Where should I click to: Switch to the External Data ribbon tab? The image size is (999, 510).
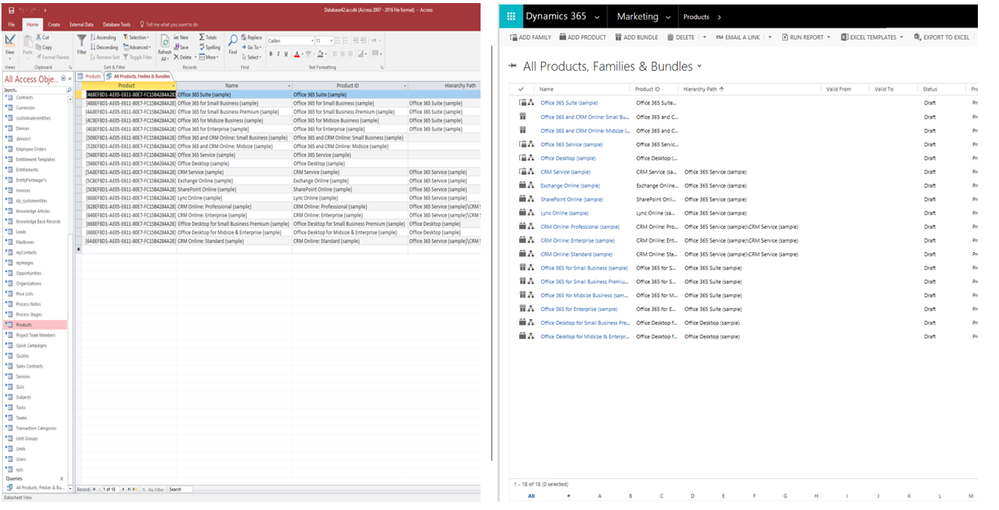click(x=82, y=24)
